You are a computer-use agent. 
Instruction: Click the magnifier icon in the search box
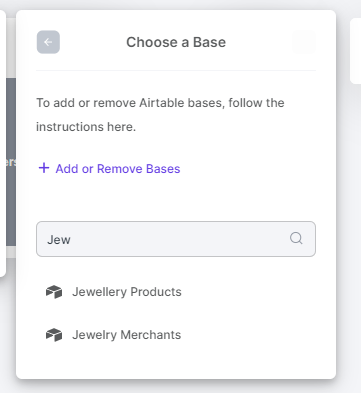(x=296, y=238)
